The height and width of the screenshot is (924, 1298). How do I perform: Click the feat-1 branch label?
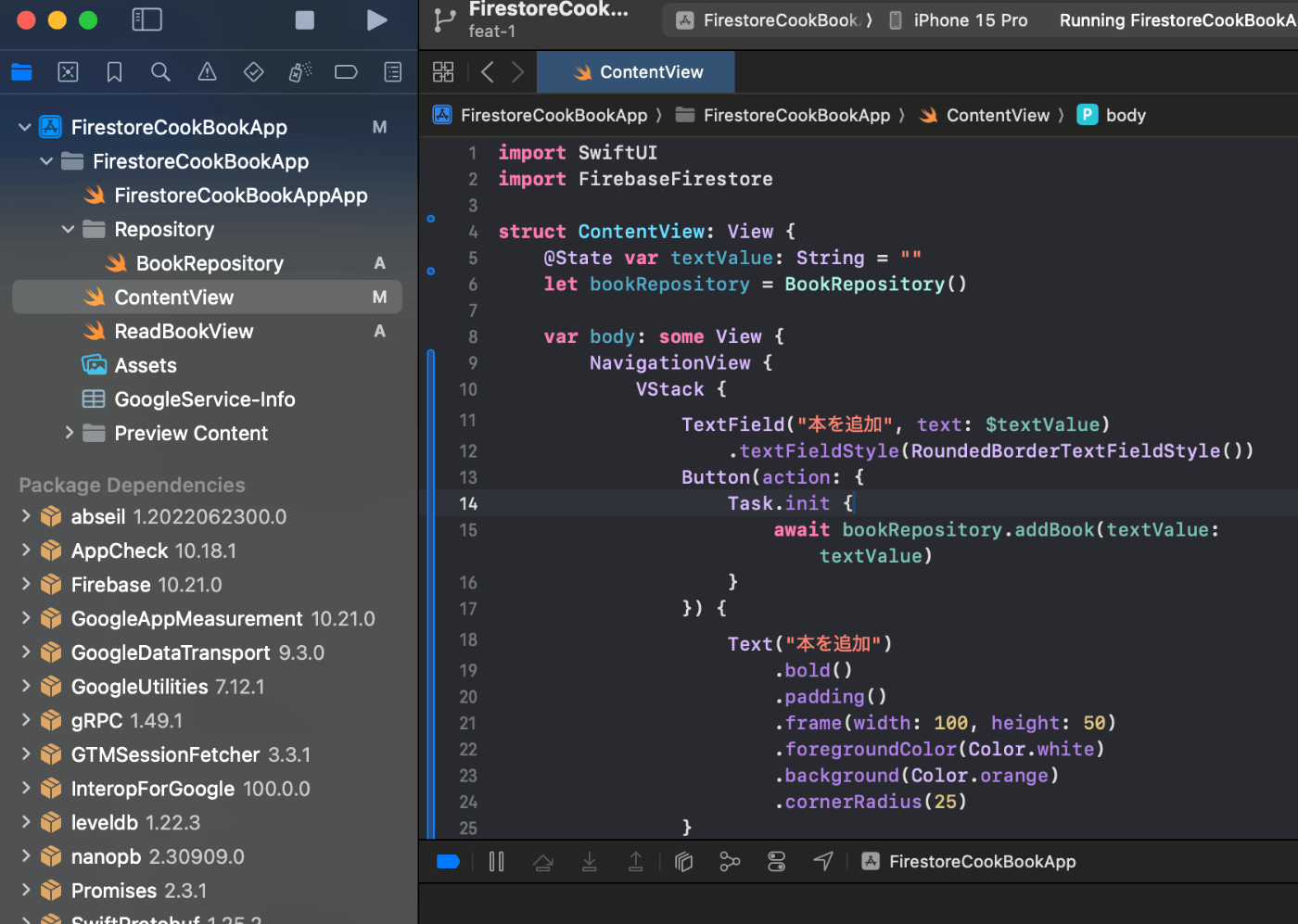[492, 32]
